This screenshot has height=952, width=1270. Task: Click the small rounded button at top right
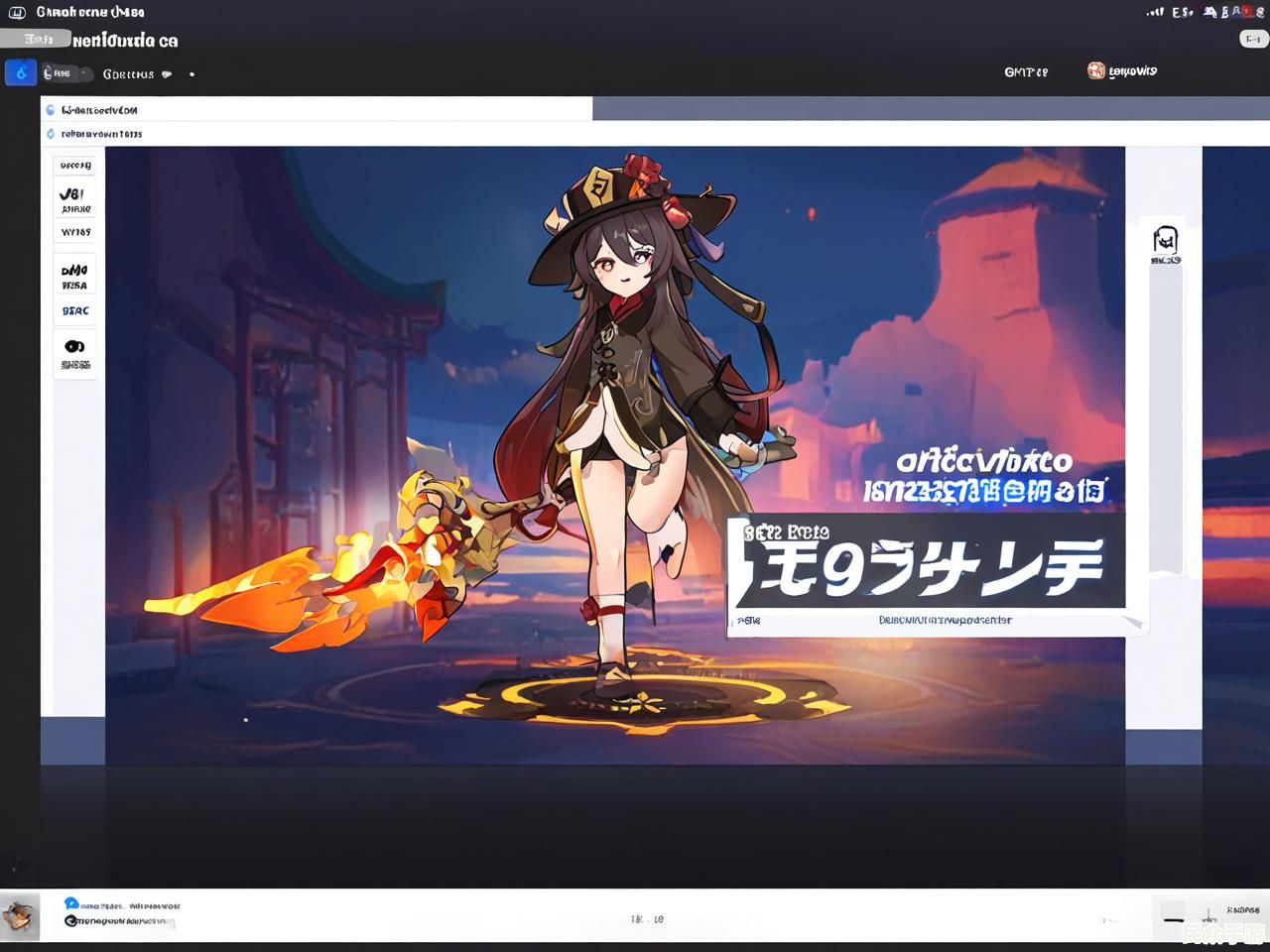1253,39
